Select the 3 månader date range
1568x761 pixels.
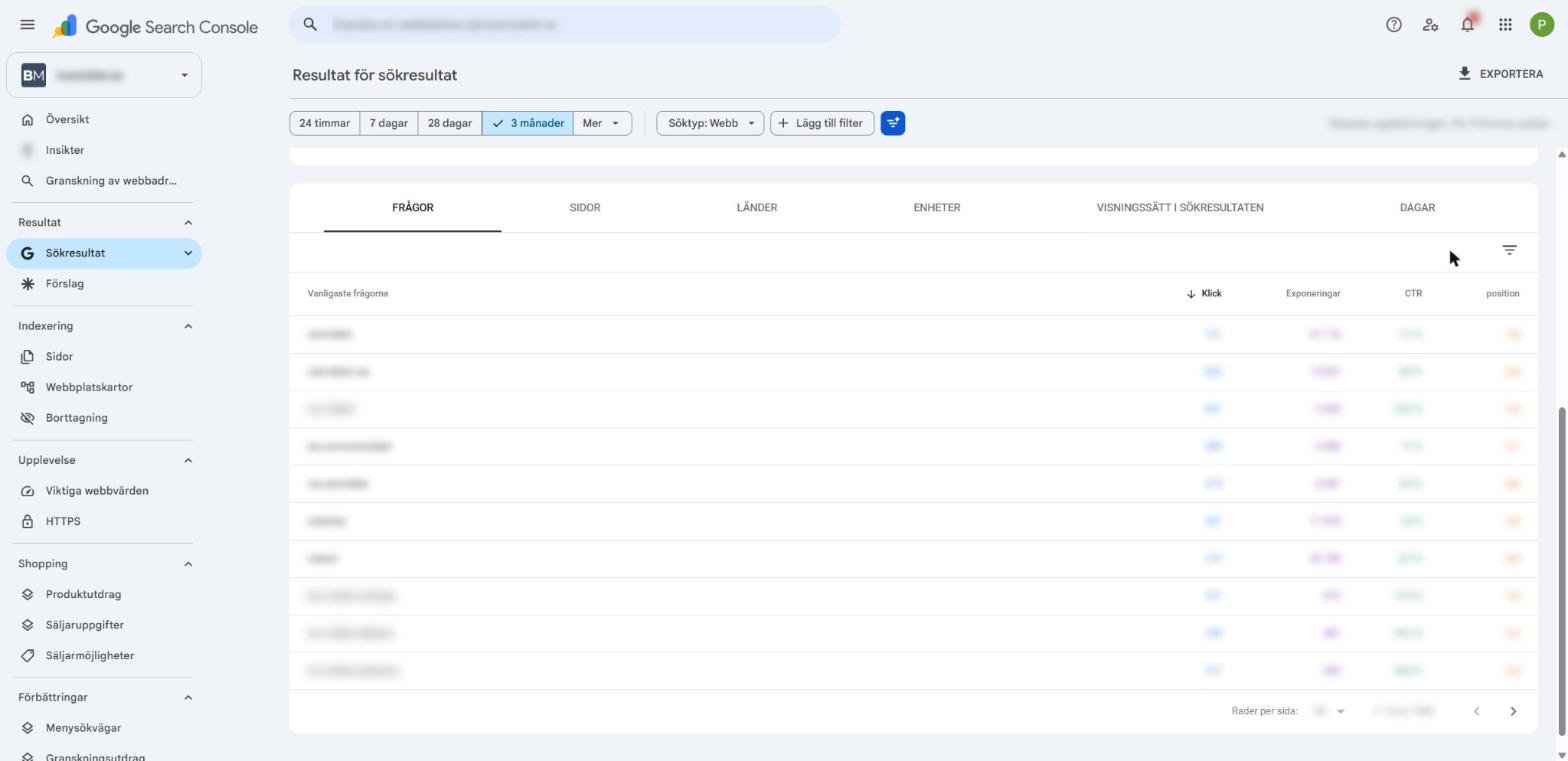point(528,123)
